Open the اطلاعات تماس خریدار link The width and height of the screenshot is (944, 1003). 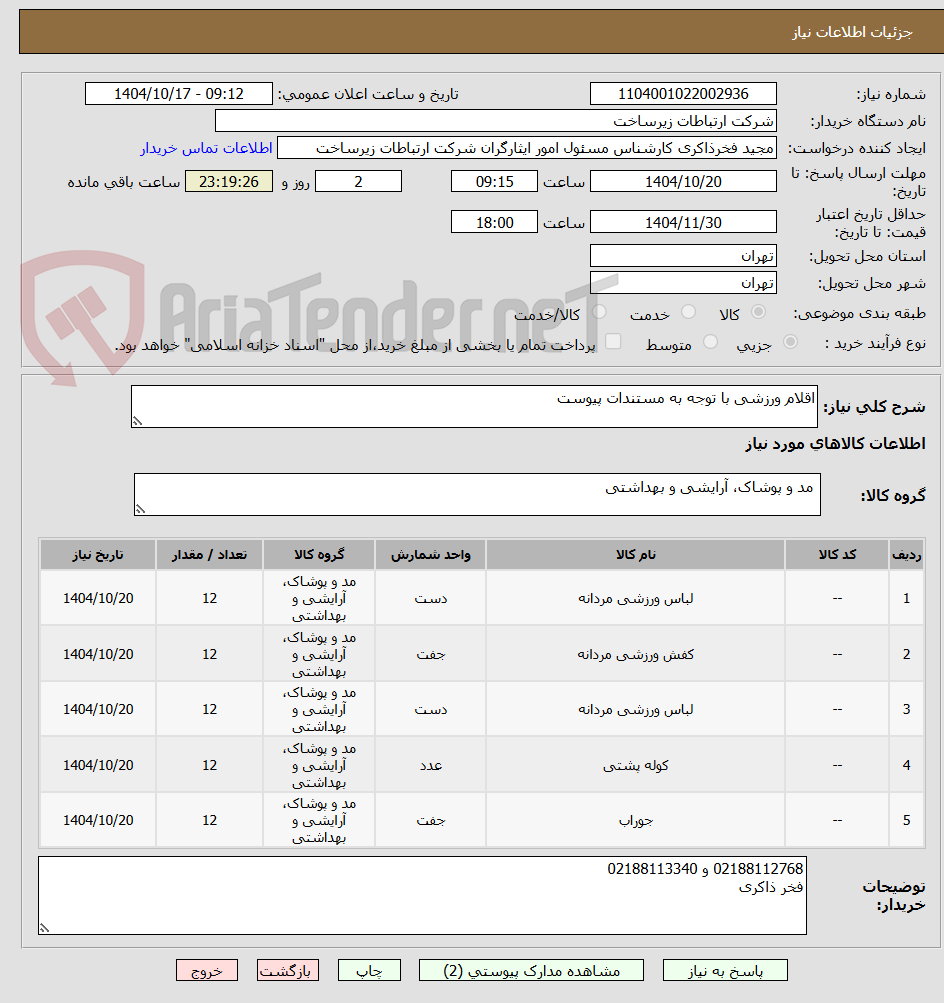click(x=207, y=148)
